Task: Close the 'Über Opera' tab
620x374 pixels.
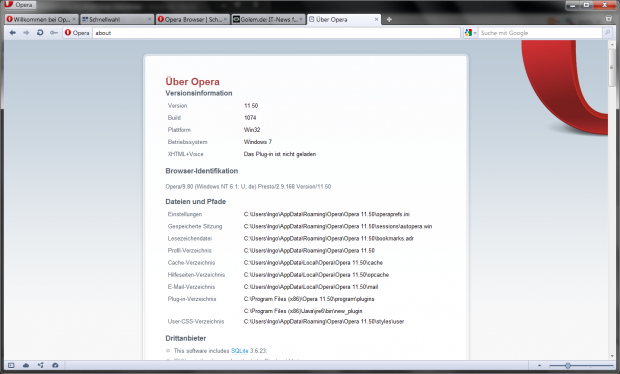Action: 376,19
